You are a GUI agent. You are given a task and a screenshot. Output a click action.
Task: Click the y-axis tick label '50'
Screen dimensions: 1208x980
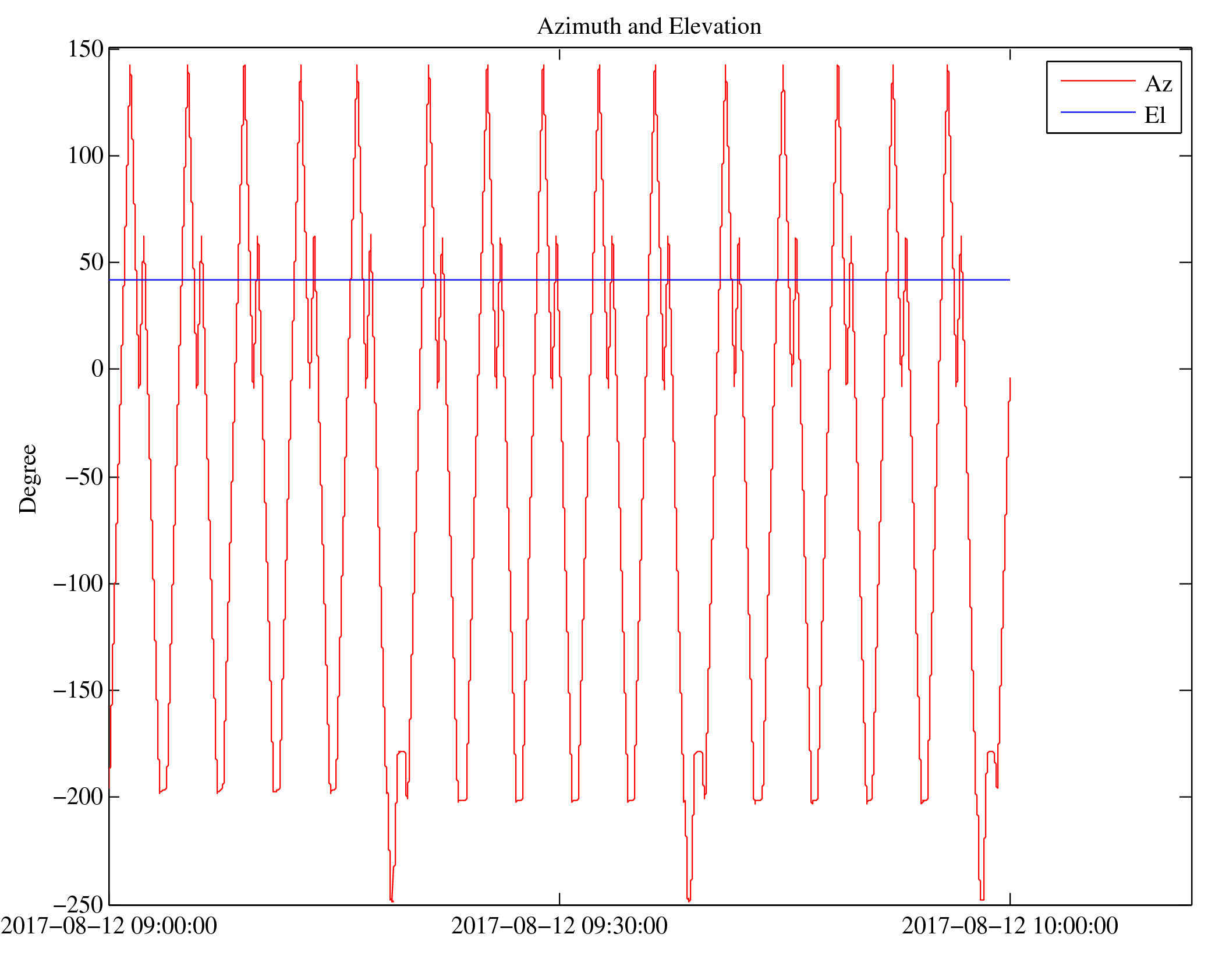pyautogui.click(x=91, y=262)
